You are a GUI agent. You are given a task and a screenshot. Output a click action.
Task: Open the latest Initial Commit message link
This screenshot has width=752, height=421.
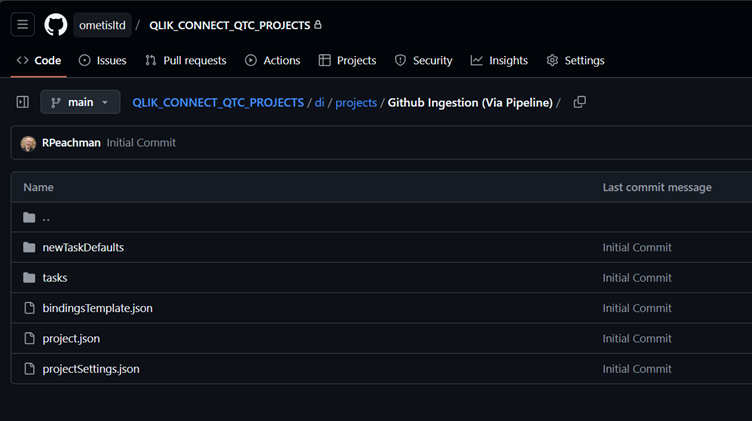pos(141,143)
